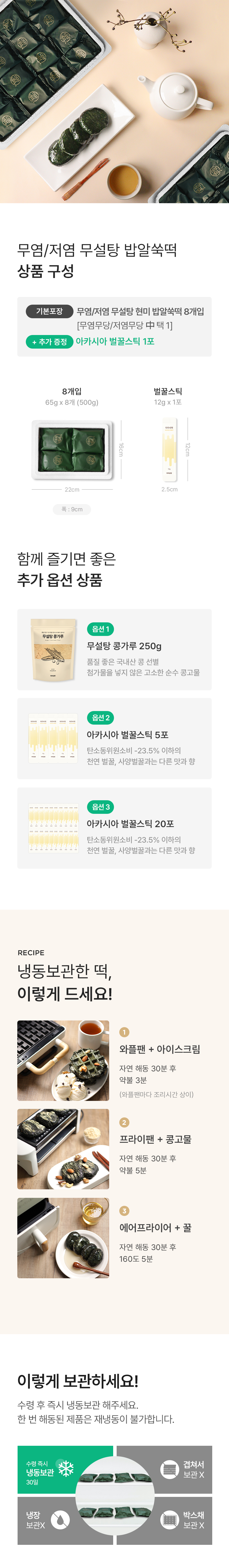This screenshot has height=1568, width=229.
Task: Click the air fryer and honey recipe photo
Action: (63, 1238)
